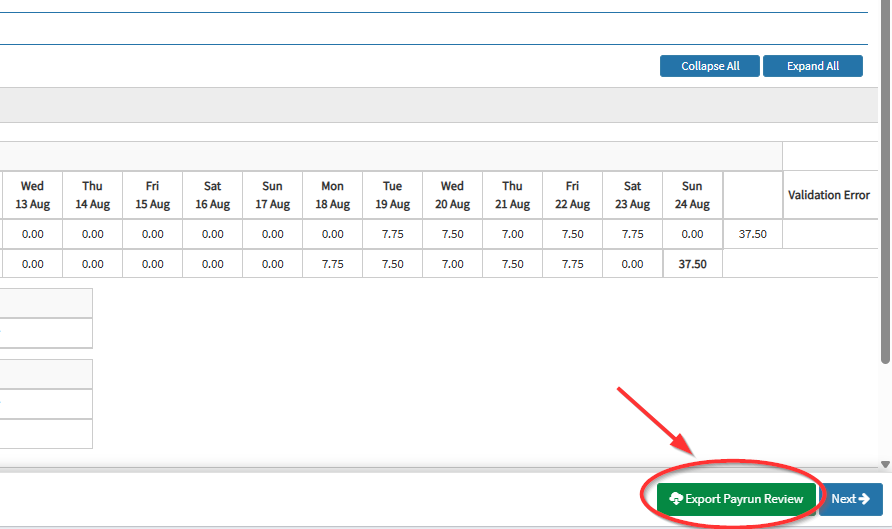Click first-row 7.00 under Thu 21 Aug

pos(512,234)
